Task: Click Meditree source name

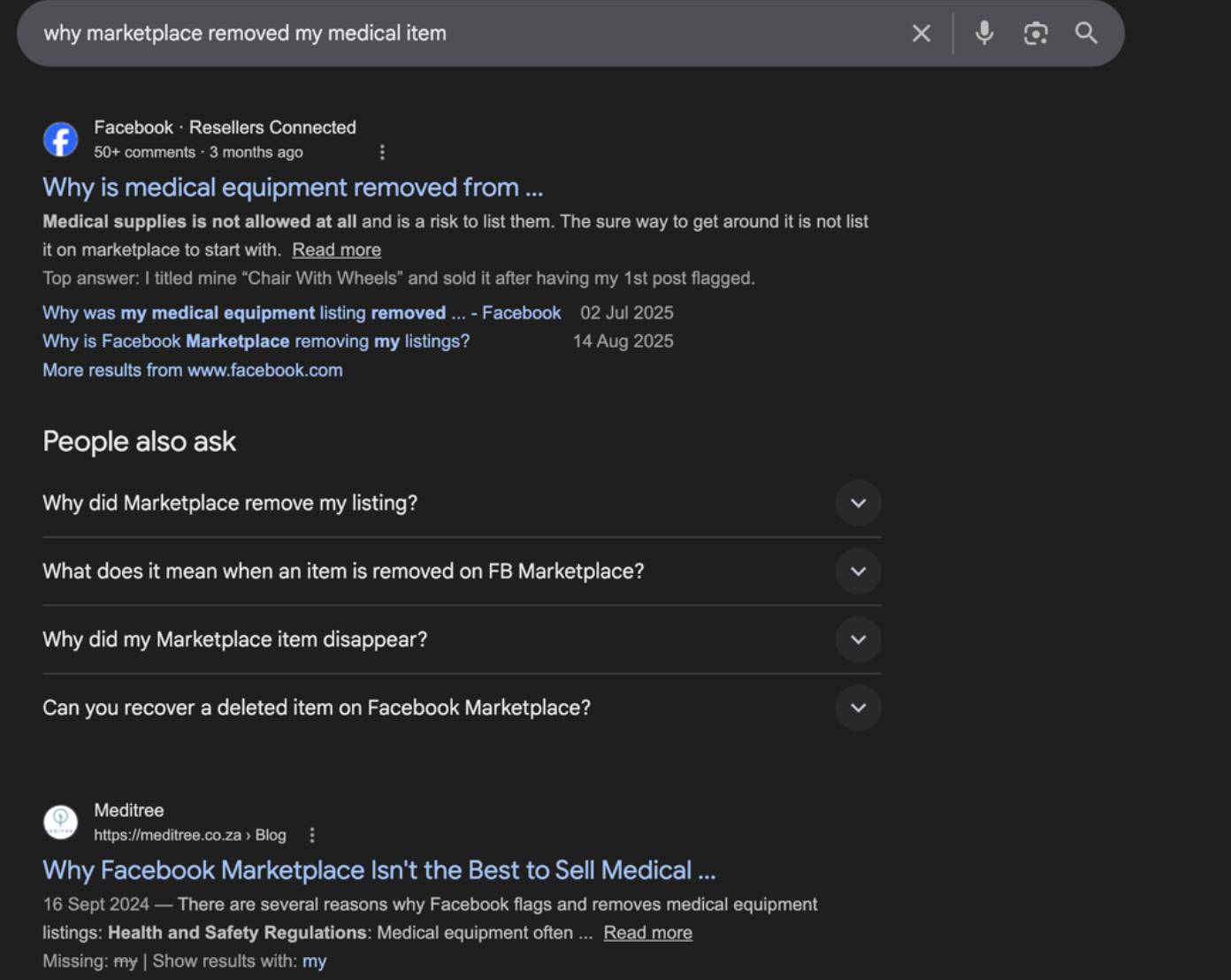Action: click(x=129, y=810)
